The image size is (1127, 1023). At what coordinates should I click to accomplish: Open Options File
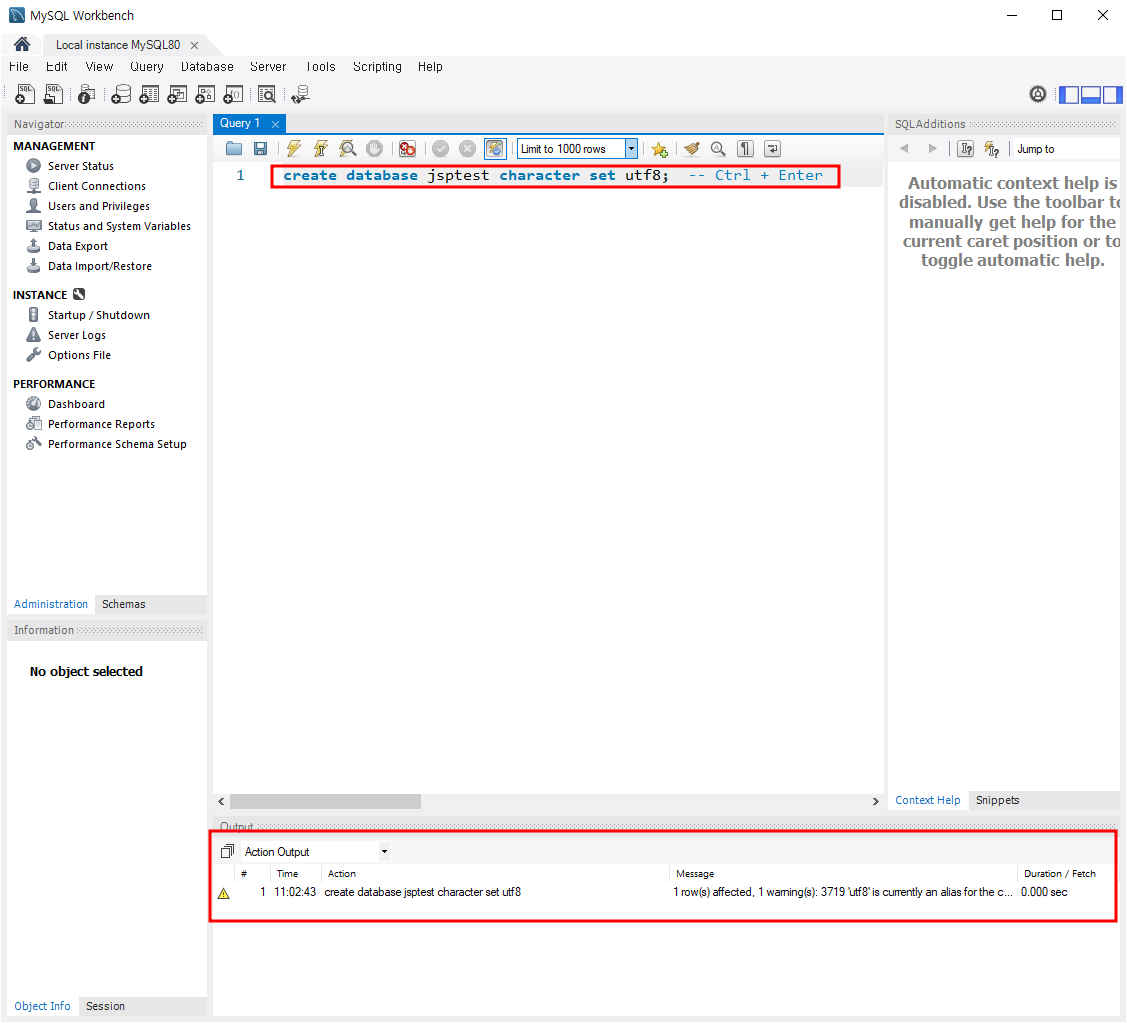tap(79, 356)
